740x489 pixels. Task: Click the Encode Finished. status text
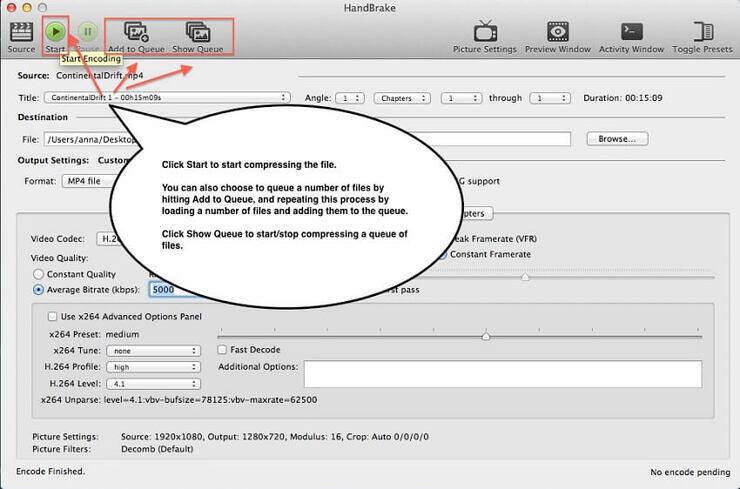pyautogui.click(x=50, y=471)
